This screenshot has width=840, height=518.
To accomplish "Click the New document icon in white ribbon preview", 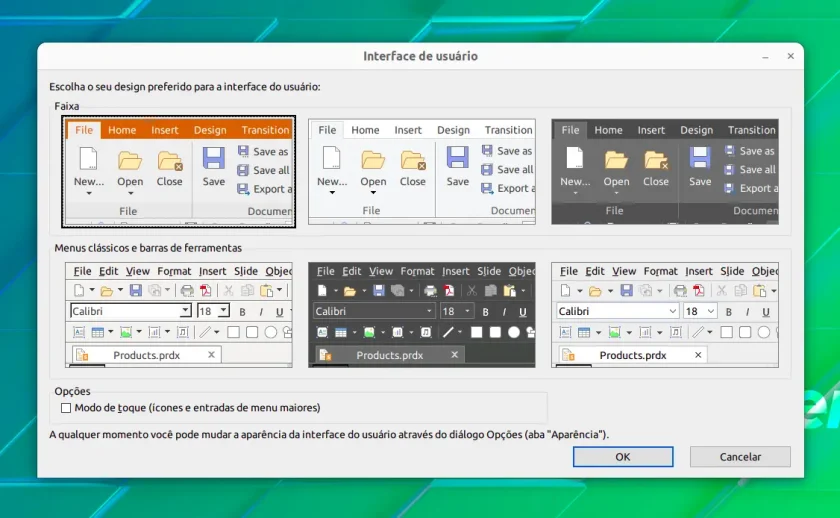I will click(332, 159).
